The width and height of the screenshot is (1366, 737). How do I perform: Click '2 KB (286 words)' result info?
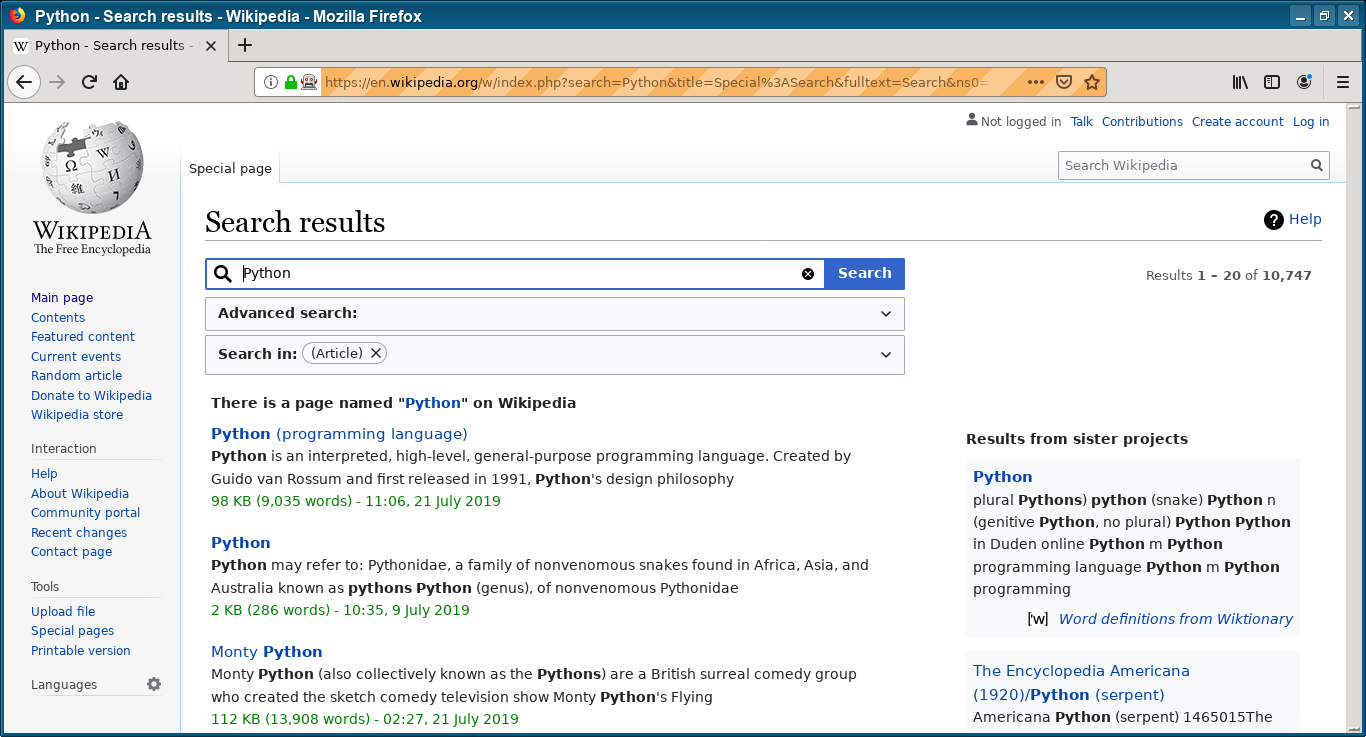click(270, 610)
